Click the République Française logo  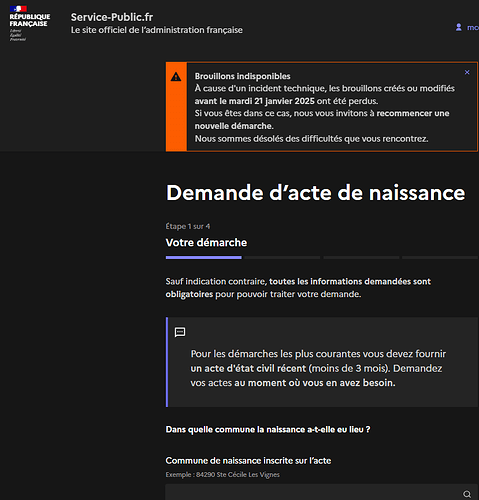(29, 23)
